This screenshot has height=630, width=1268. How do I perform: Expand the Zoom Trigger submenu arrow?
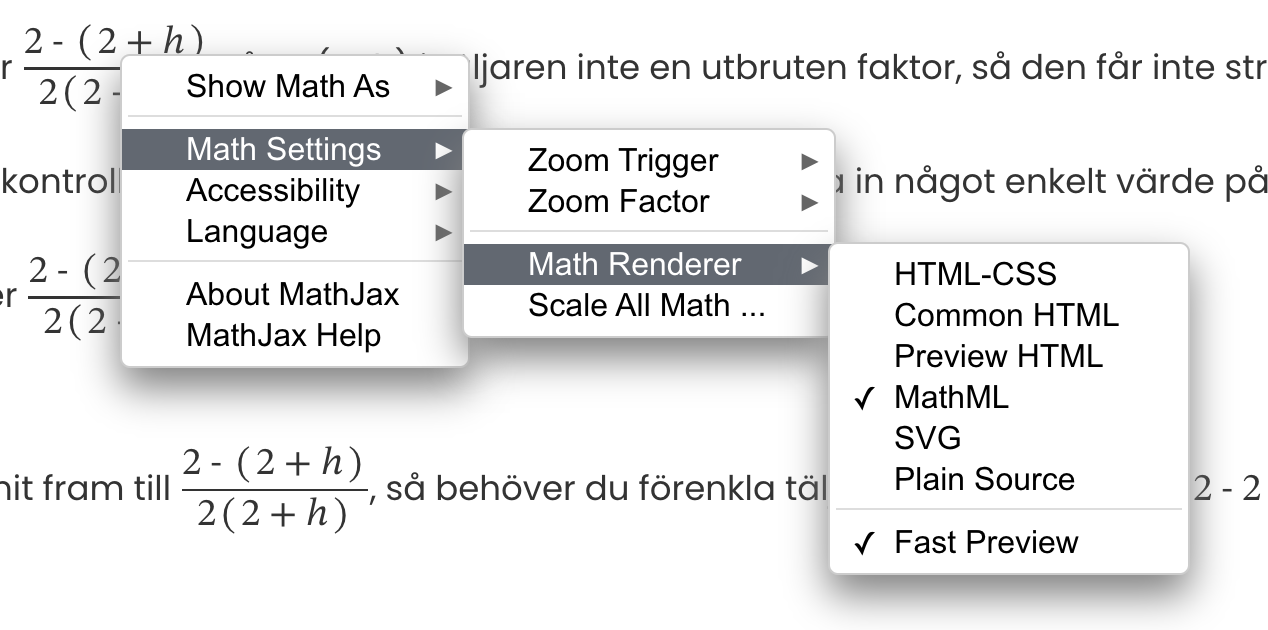click(x=810, y=161)
